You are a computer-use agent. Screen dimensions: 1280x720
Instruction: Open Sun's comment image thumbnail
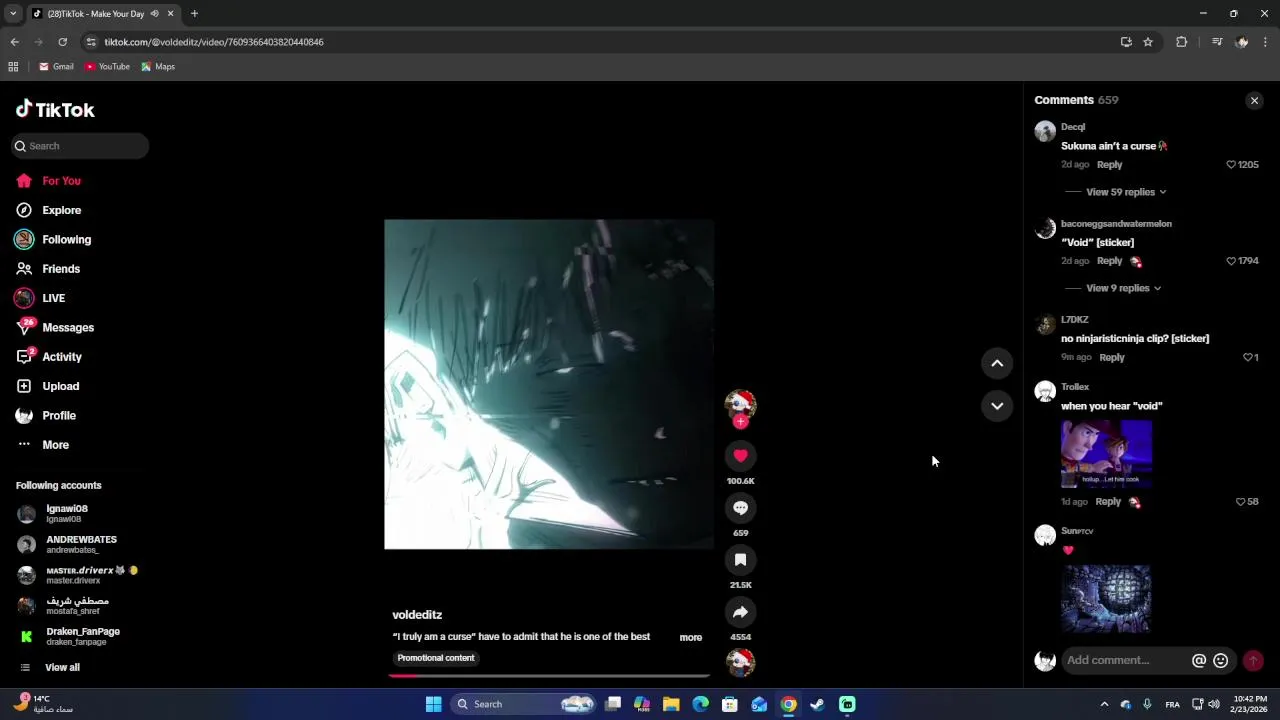pos(1106,599)
